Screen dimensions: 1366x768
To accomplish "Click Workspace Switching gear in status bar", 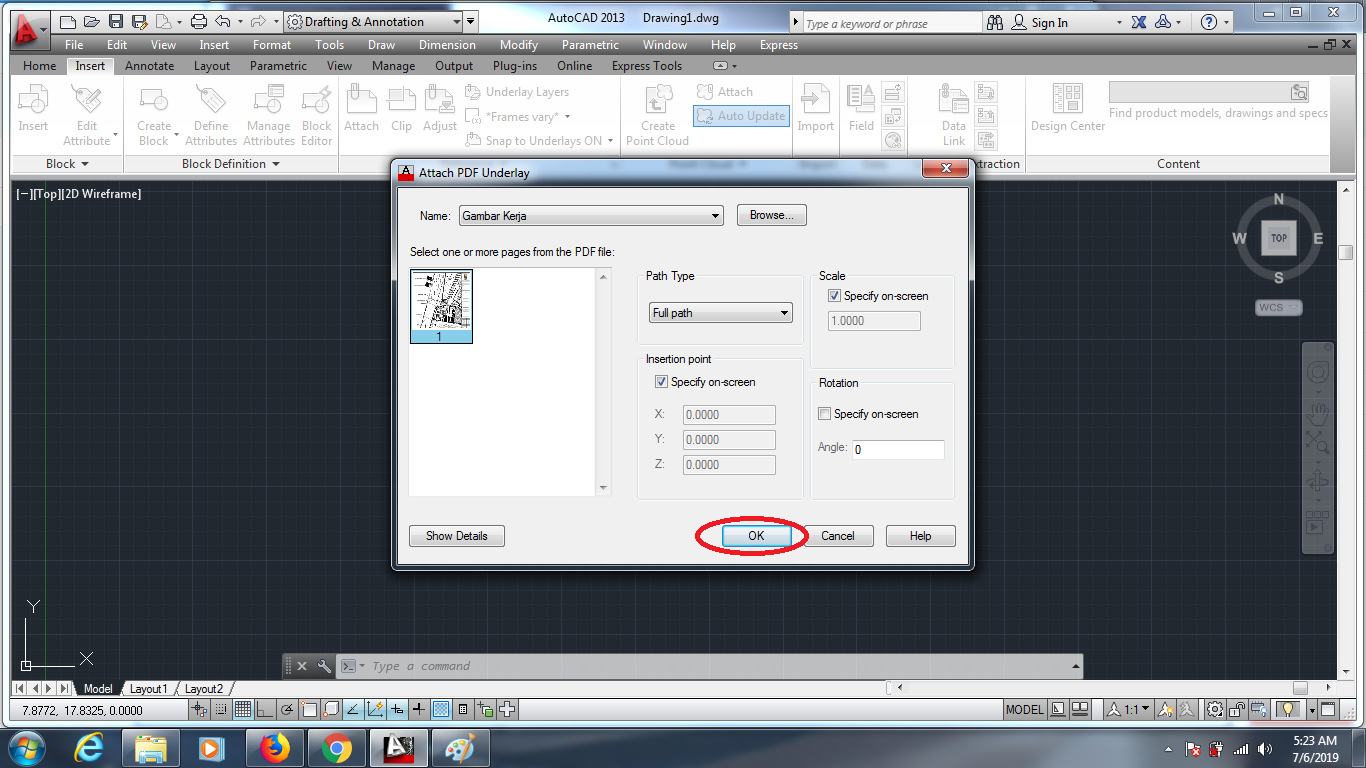I will [x=1214, y=710].
